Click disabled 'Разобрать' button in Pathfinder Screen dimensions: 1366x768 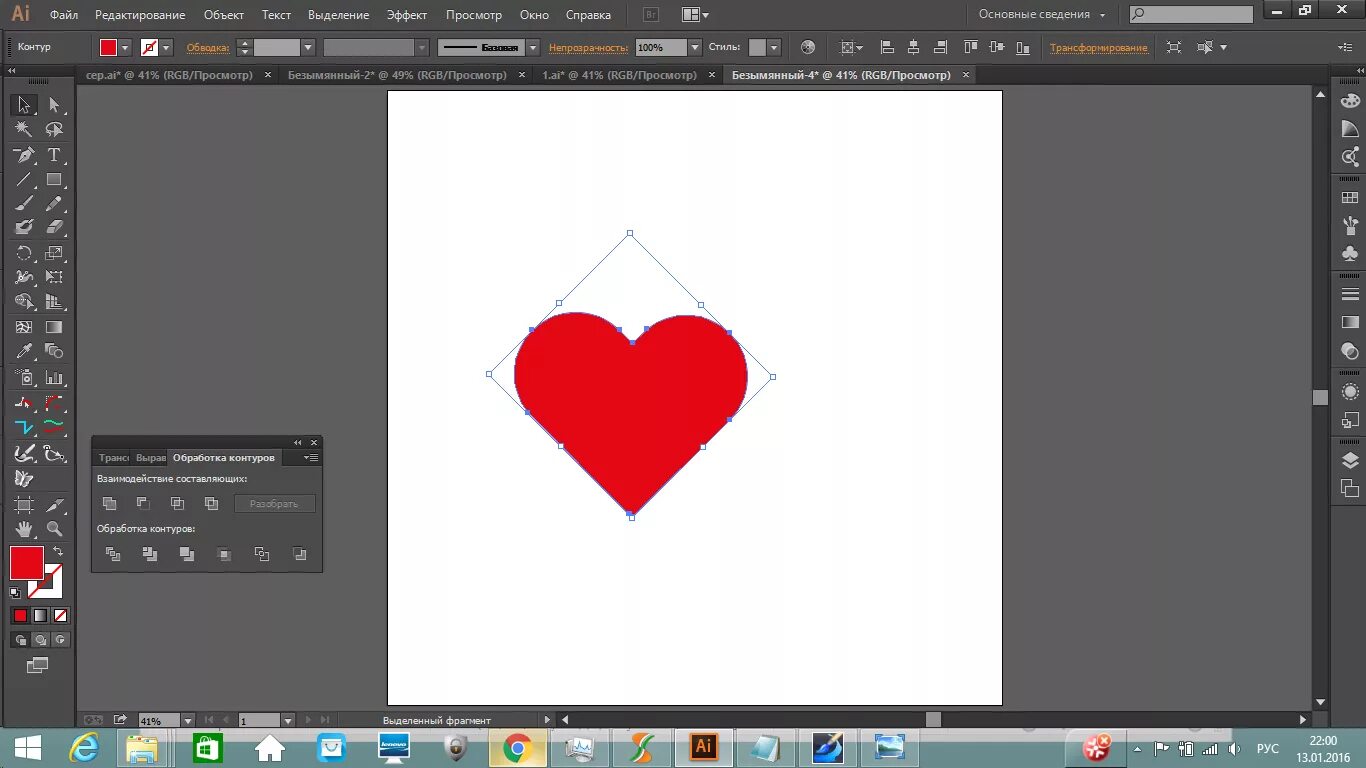coord(275,504)
